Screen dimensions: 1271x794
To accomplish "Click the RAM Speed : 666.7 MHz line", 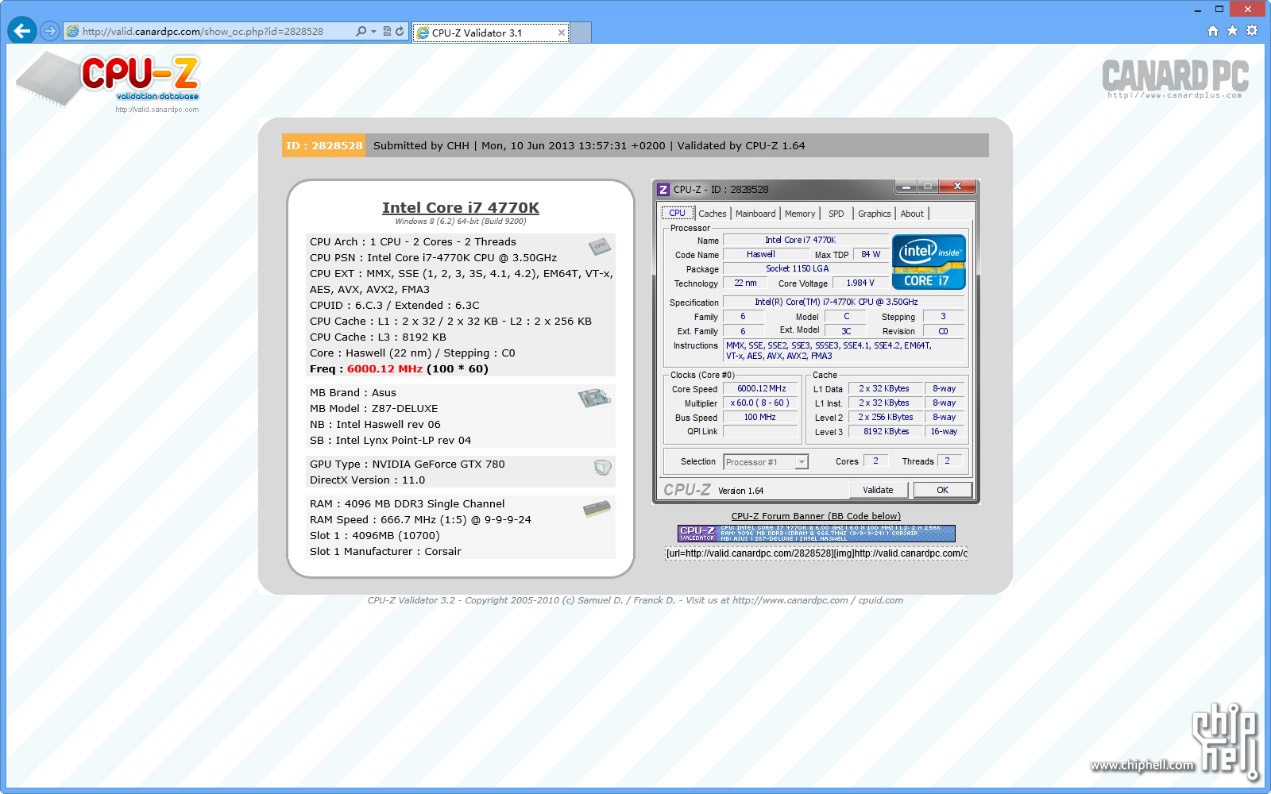I will pyautogui.click(x=420, y=519).
